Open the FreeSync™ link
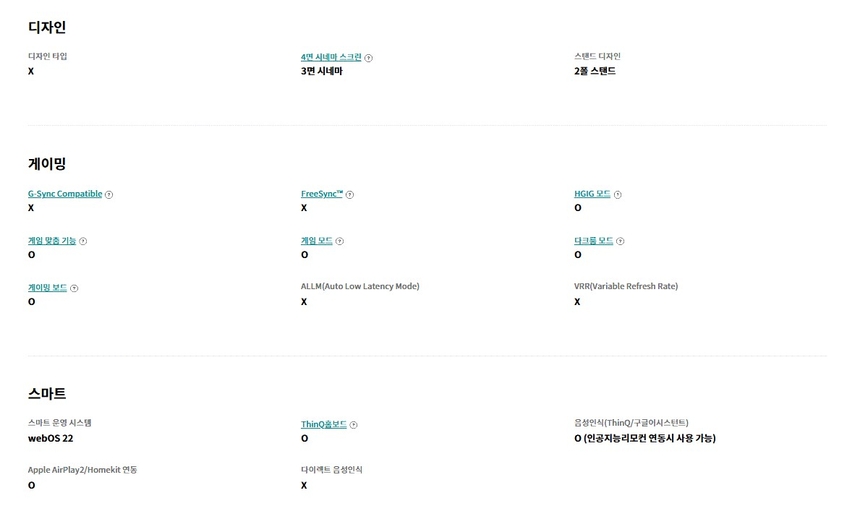860x506 pixels. click(x=322, y=194)
